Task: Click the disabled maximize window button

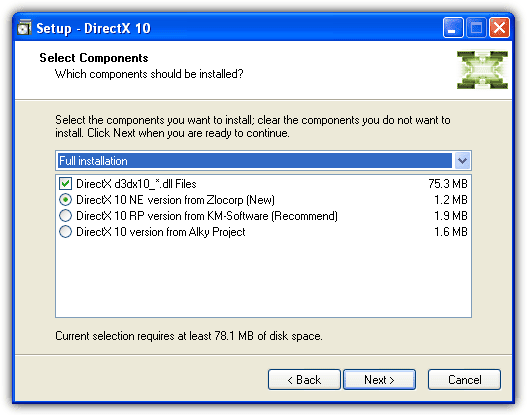Action: 476,28
